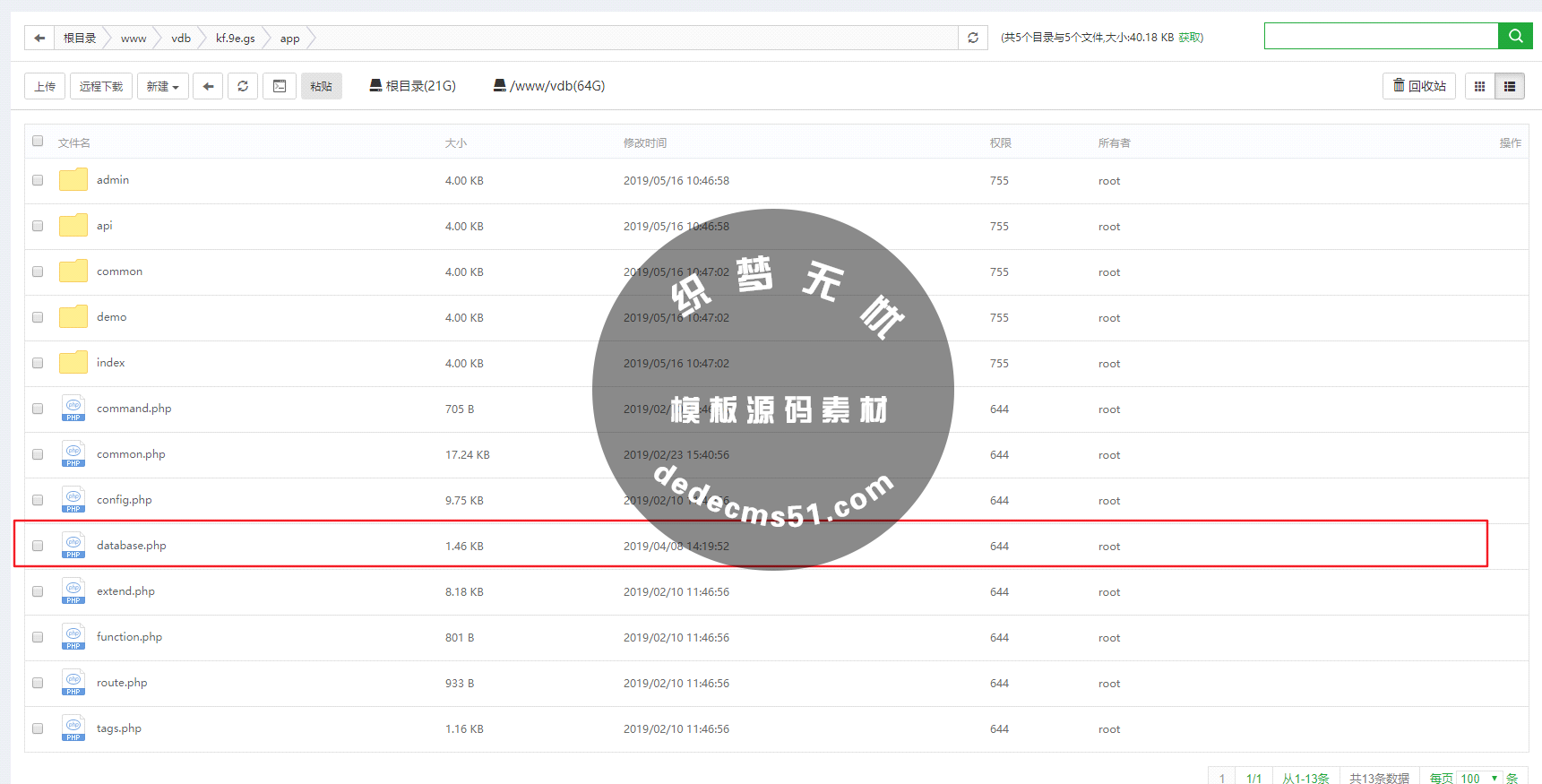Check the route.php checkbox

pyautogui.click(x=38, y=683)
